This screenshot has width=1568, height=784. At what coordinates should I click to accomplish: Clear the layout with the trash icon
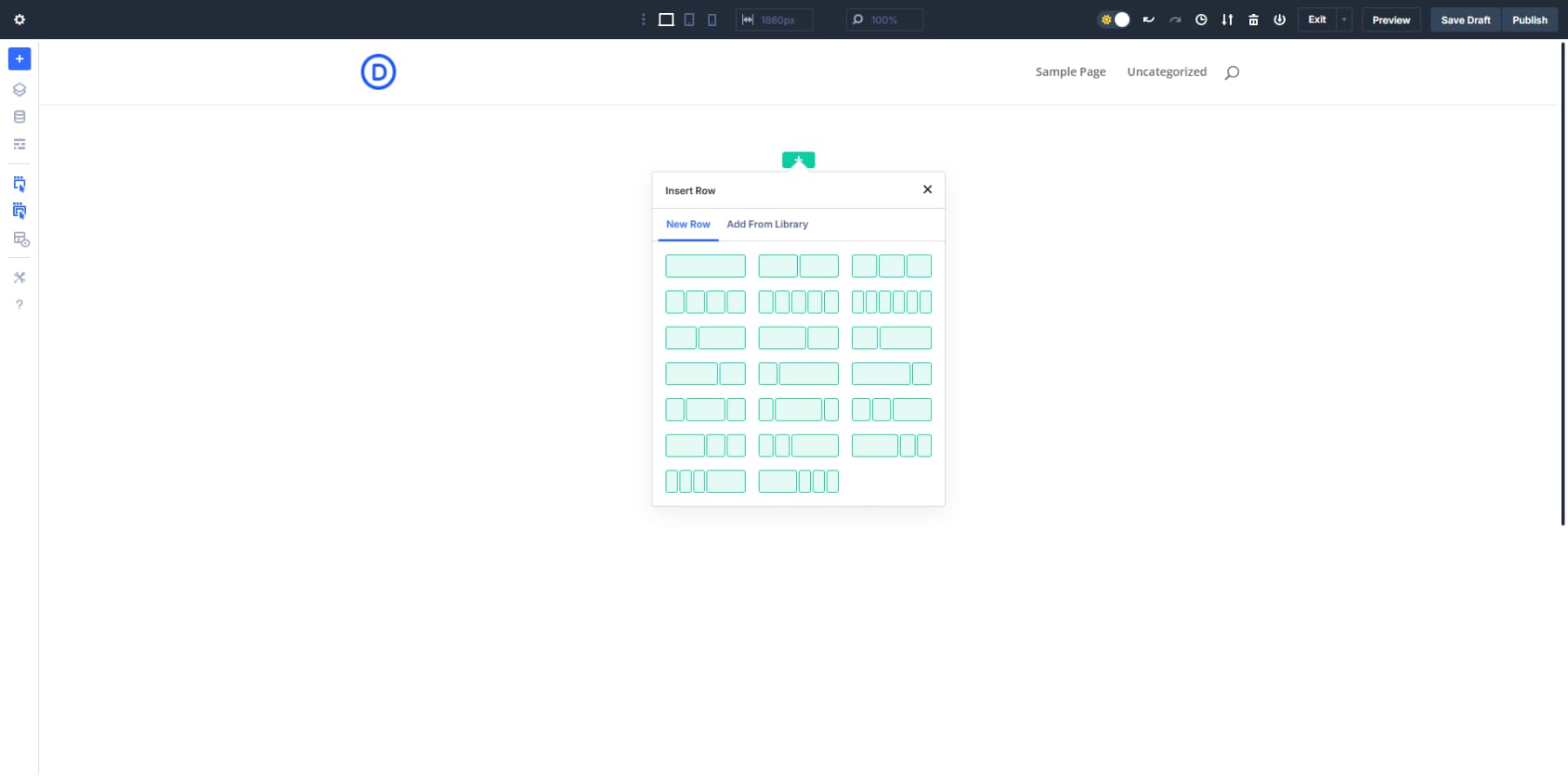1254,19
